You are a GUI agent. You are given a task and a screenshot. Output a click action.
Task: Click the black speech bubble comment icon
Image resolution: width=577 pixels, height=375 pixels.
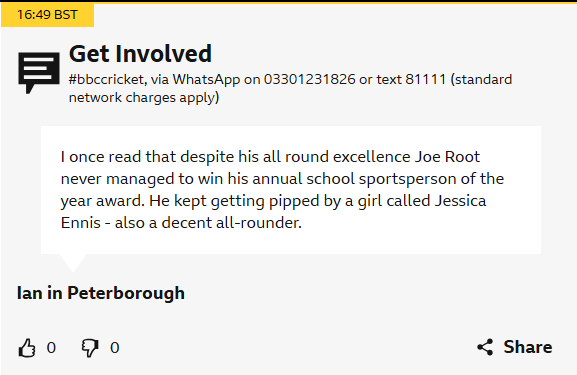click(x=39, y=72)
